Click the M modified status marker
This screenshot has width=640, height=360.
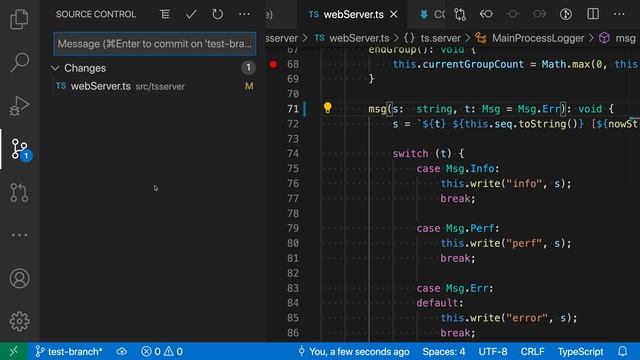coord(249,86)
